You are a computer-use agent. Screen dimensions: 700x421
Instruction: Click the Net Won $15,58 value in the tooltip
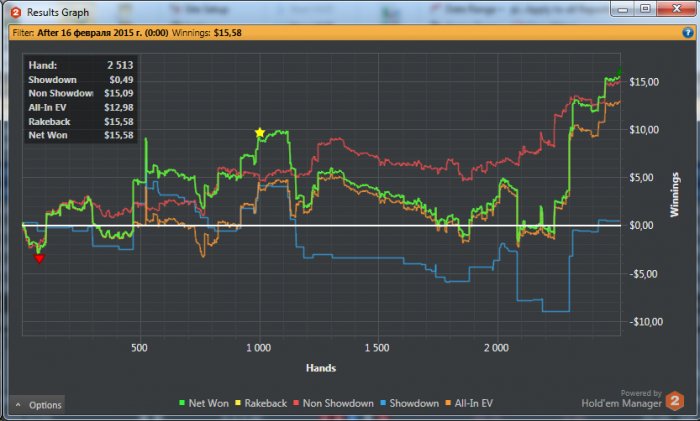click(x=119, y=135)
